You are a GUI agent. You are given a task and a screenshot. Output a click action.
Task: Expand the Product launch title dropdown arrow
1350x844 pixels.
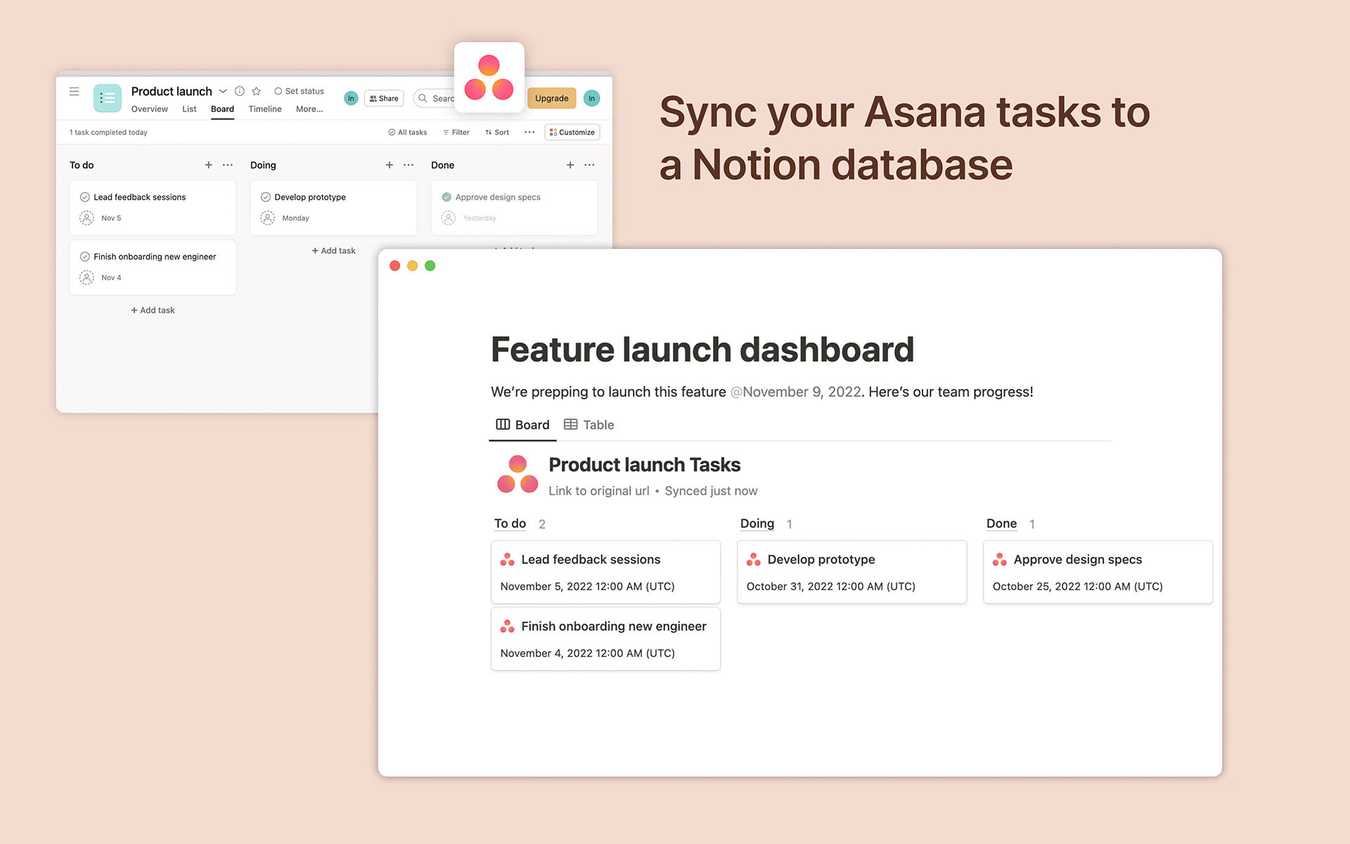click(x=223, y=91)
